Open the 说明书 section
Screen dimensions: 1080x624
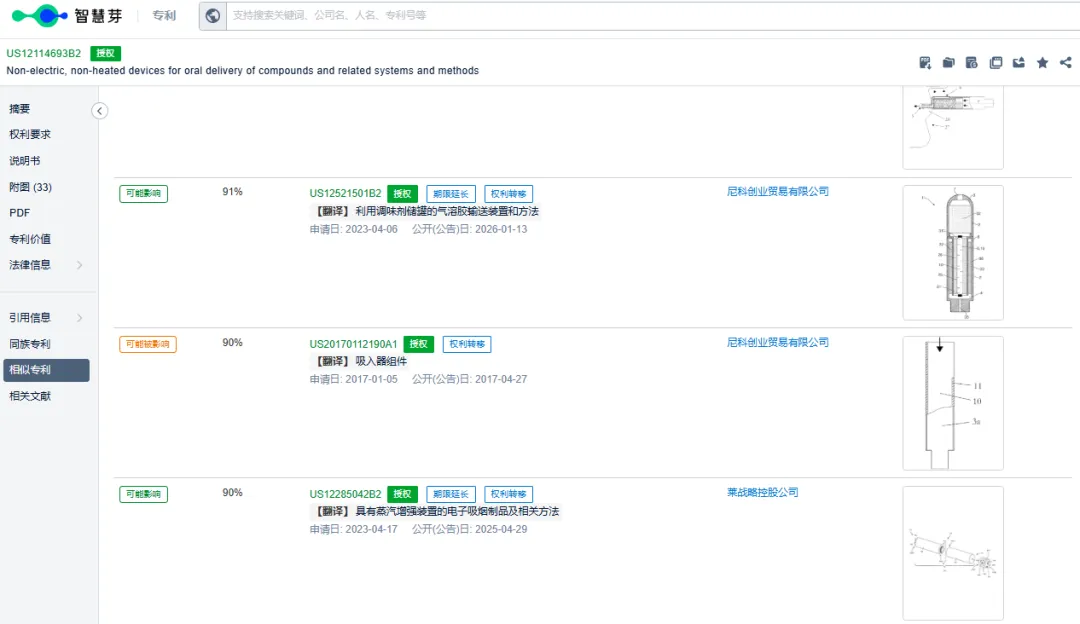pyautogui.click(x=25, y=160)
